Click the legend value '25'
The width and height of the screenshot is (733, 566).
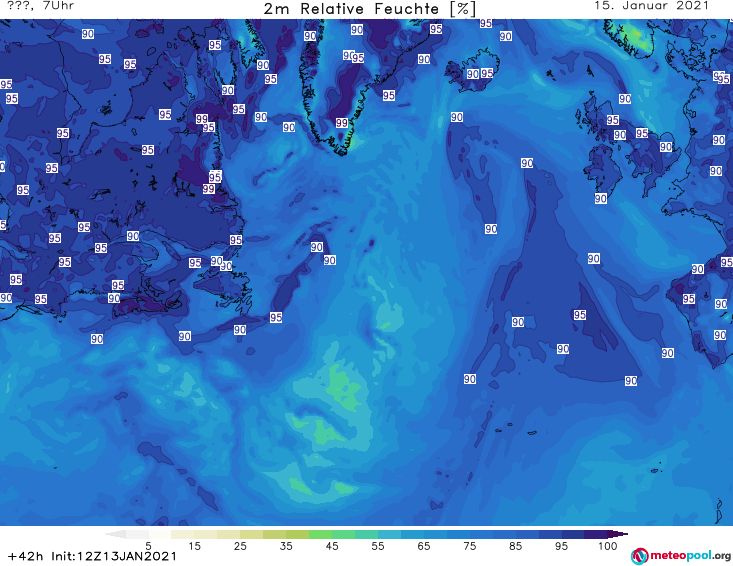tap(240, 546)
